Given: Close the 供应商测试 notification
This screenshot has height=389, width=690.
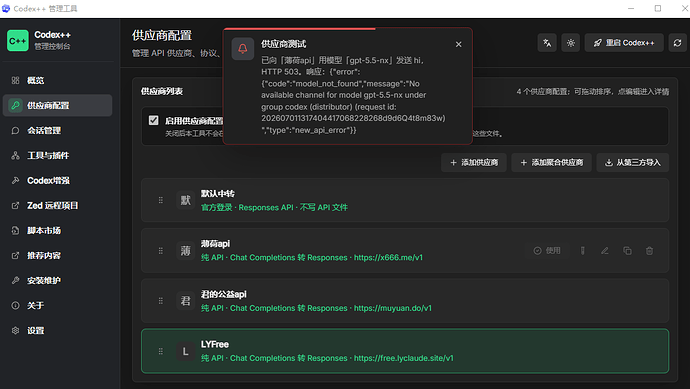Looking at the screenshot, I should pyautogui.click(x=459, y=44).
